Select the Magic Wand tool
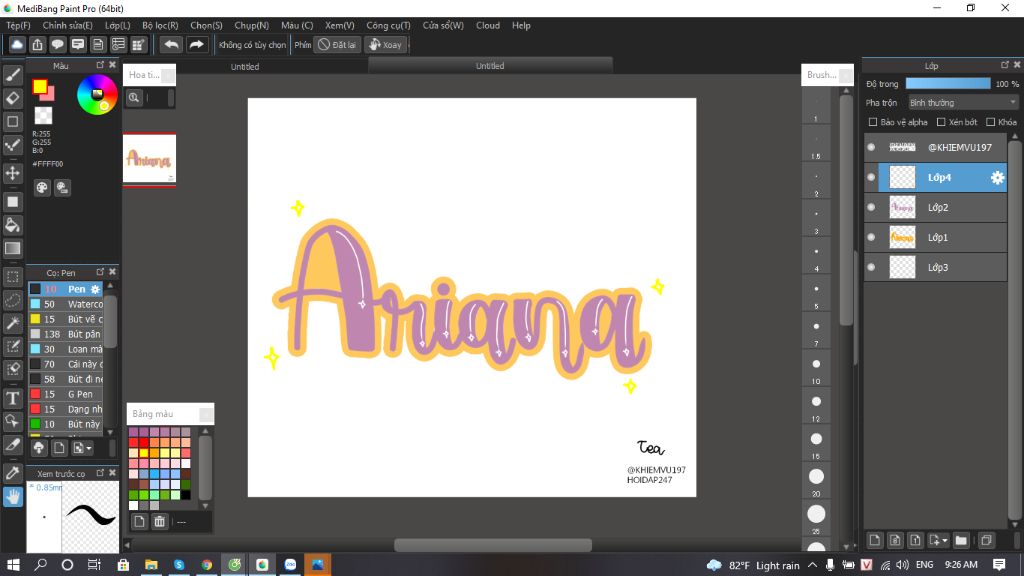 click(x=12, y=323)
